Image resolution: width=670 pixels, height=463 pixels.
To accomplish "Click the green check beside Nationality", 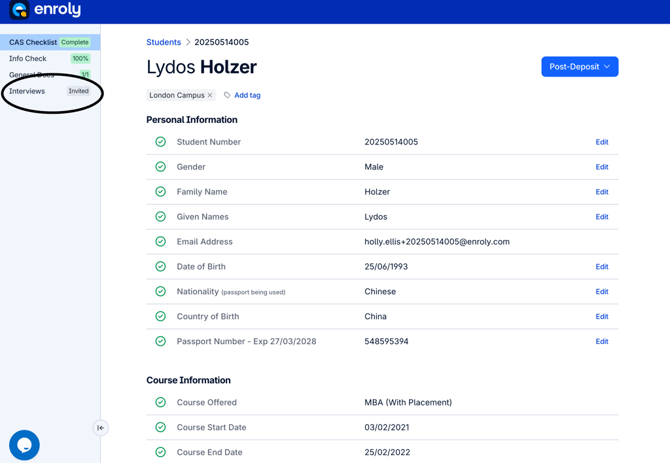I will [161, 291].
